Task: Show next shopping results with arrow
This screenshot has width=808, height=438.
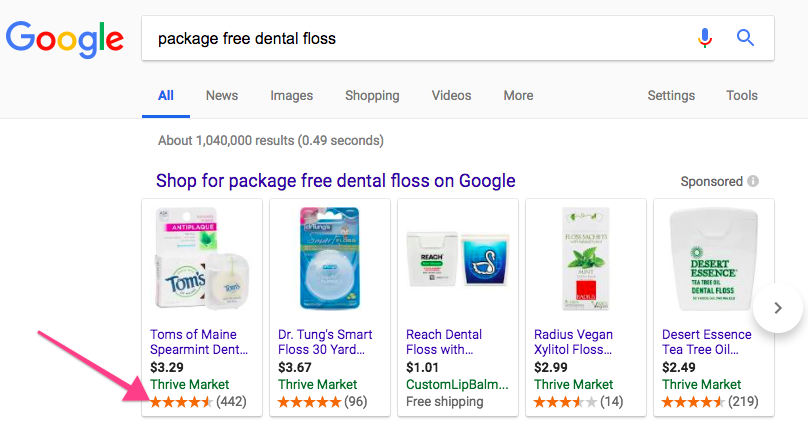Action: click(779, 307)
